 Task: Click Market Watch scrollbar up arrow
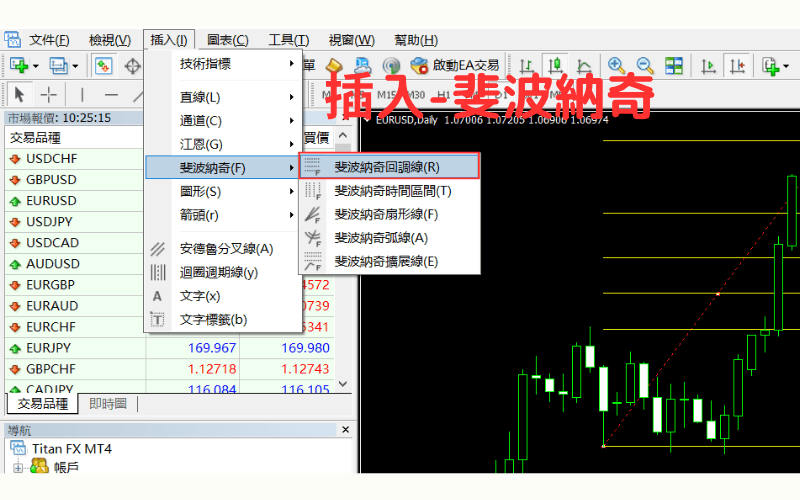pos(343,136)
